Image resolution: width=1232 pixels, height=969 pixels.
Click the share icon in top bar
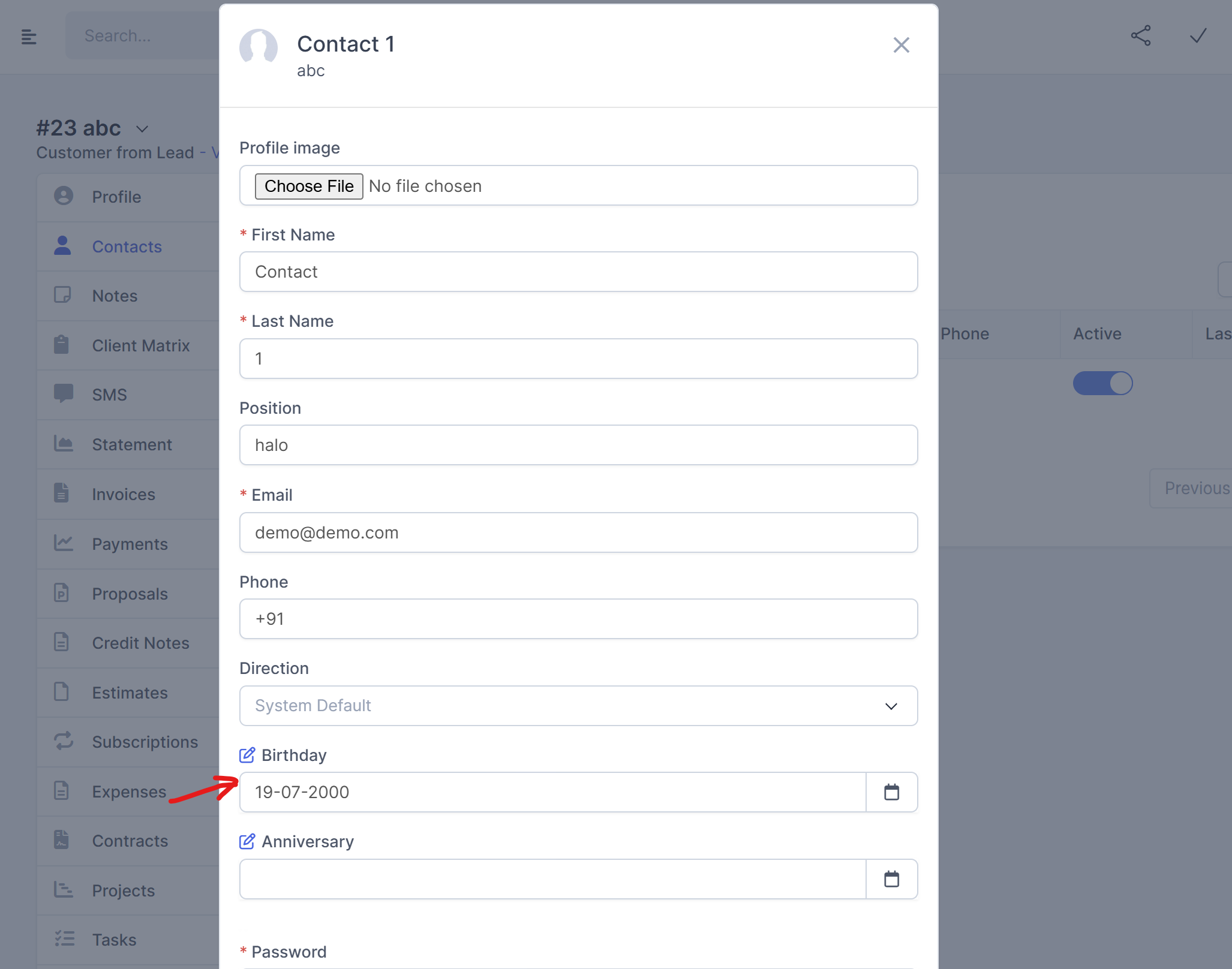(x=1140, y=36)
